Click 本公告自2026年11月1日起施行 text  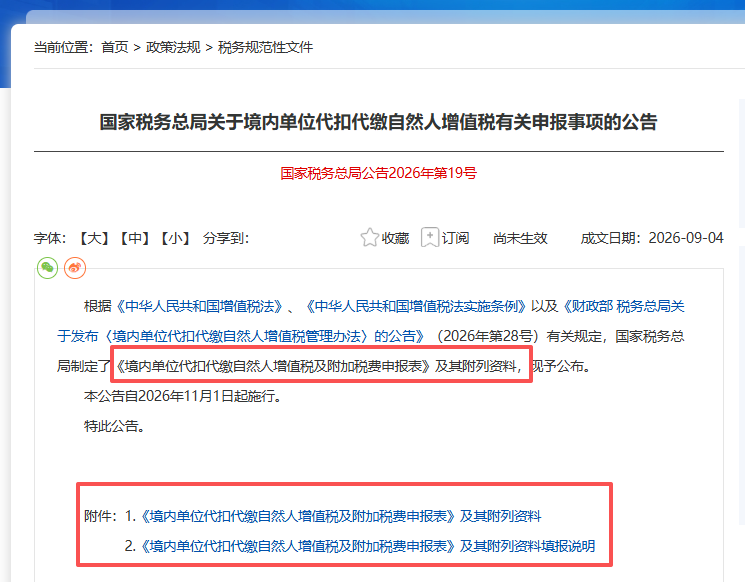pos(183,396)
